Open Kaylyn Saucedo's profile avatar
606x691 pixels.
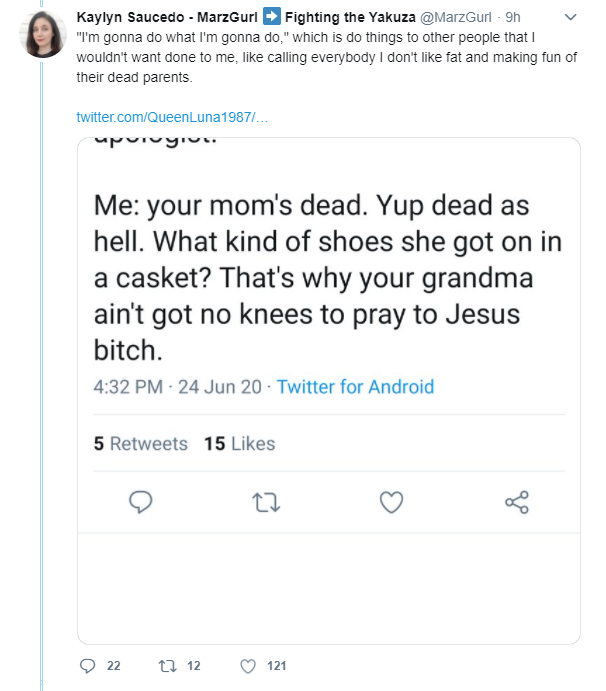(43, 34)
